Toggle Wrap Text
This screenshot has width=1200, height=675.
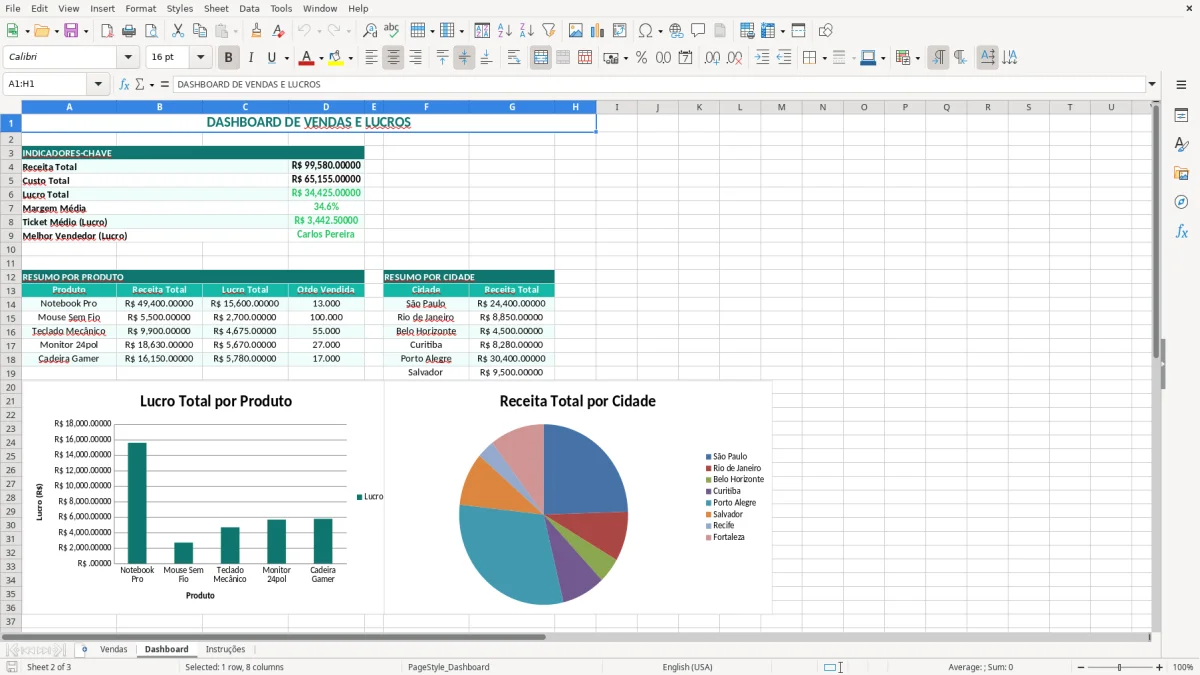click(514, 58)
